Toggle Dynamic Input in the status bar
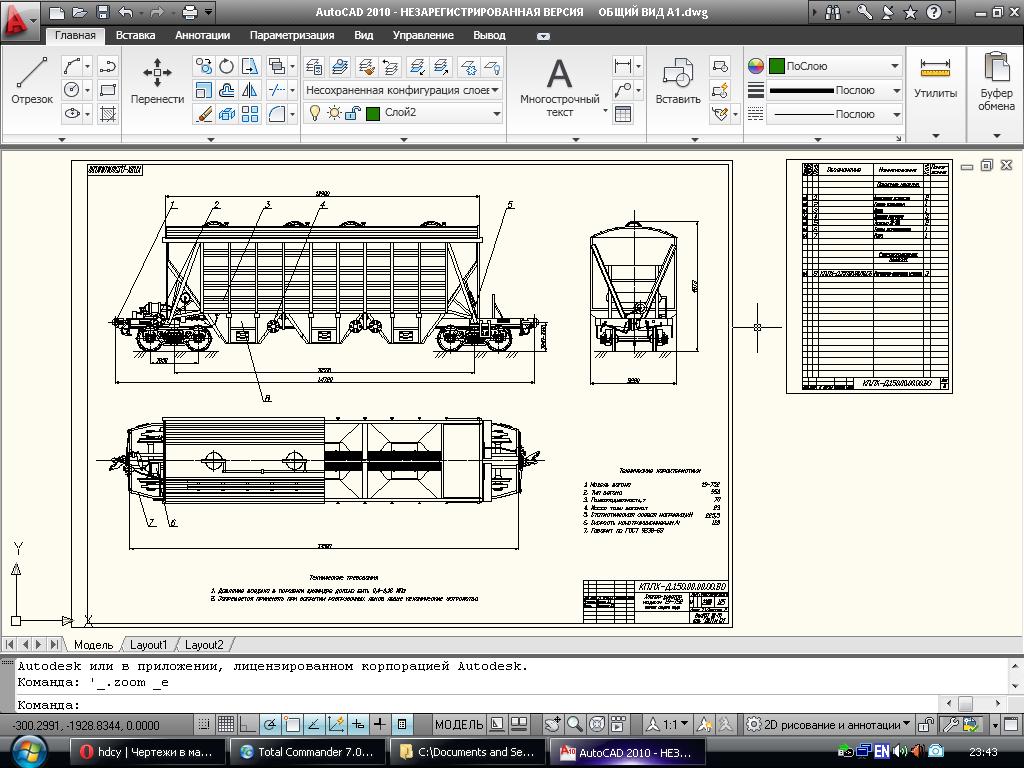Viewport: 1024px width, 768px height. [x=359, y=724]
